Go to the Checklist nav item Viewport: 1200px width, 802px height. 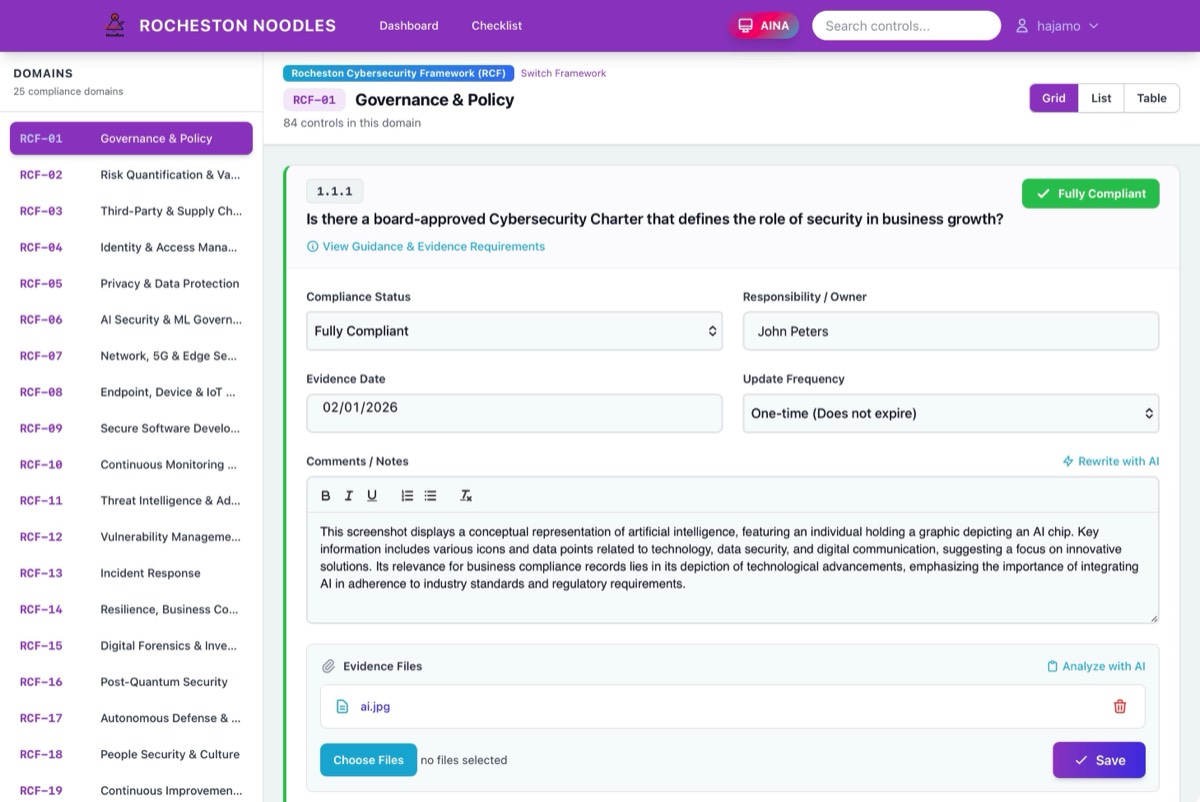click(496, 26)
